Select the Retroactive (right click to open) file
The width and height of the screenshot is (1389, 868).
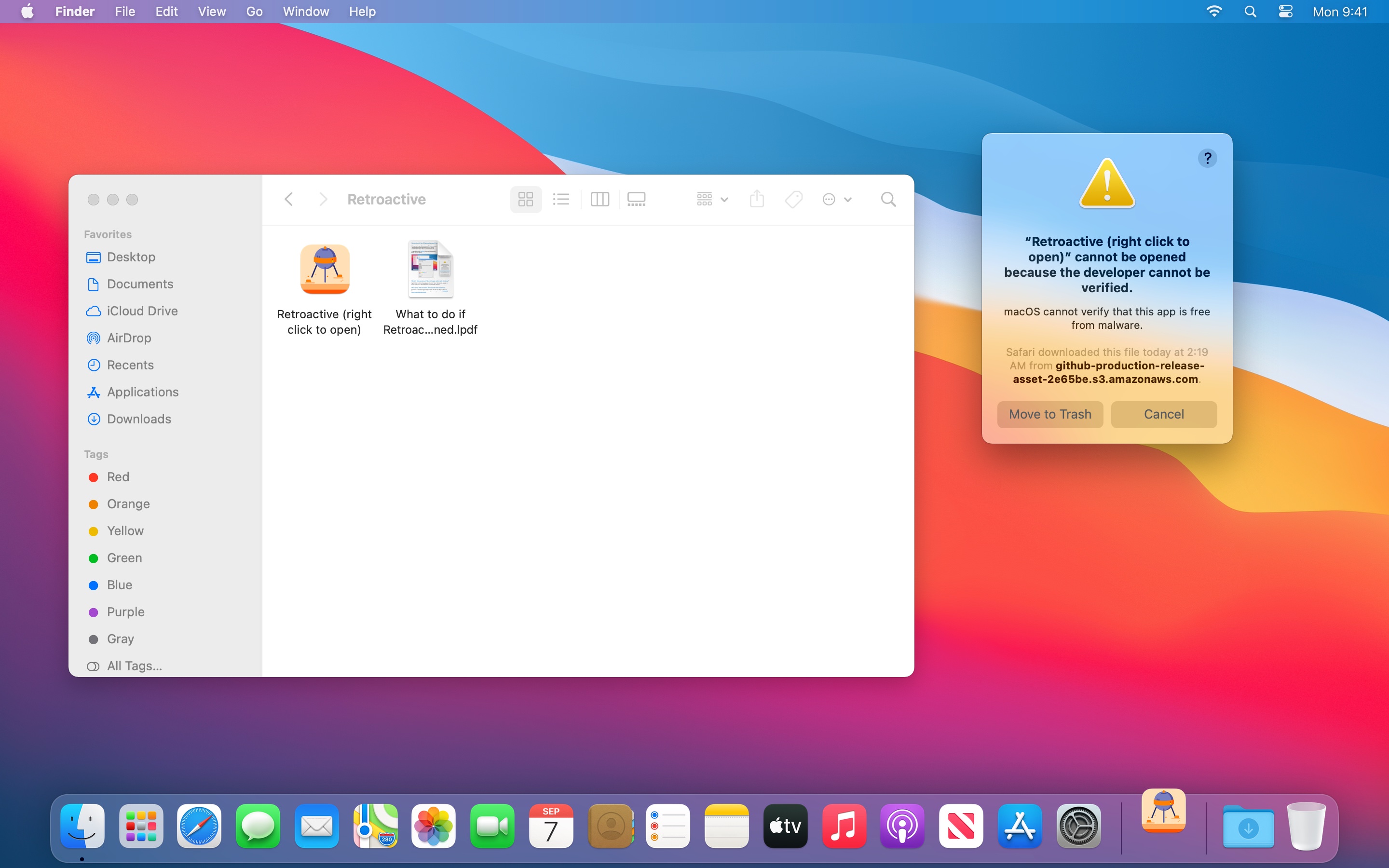point(324,270)
